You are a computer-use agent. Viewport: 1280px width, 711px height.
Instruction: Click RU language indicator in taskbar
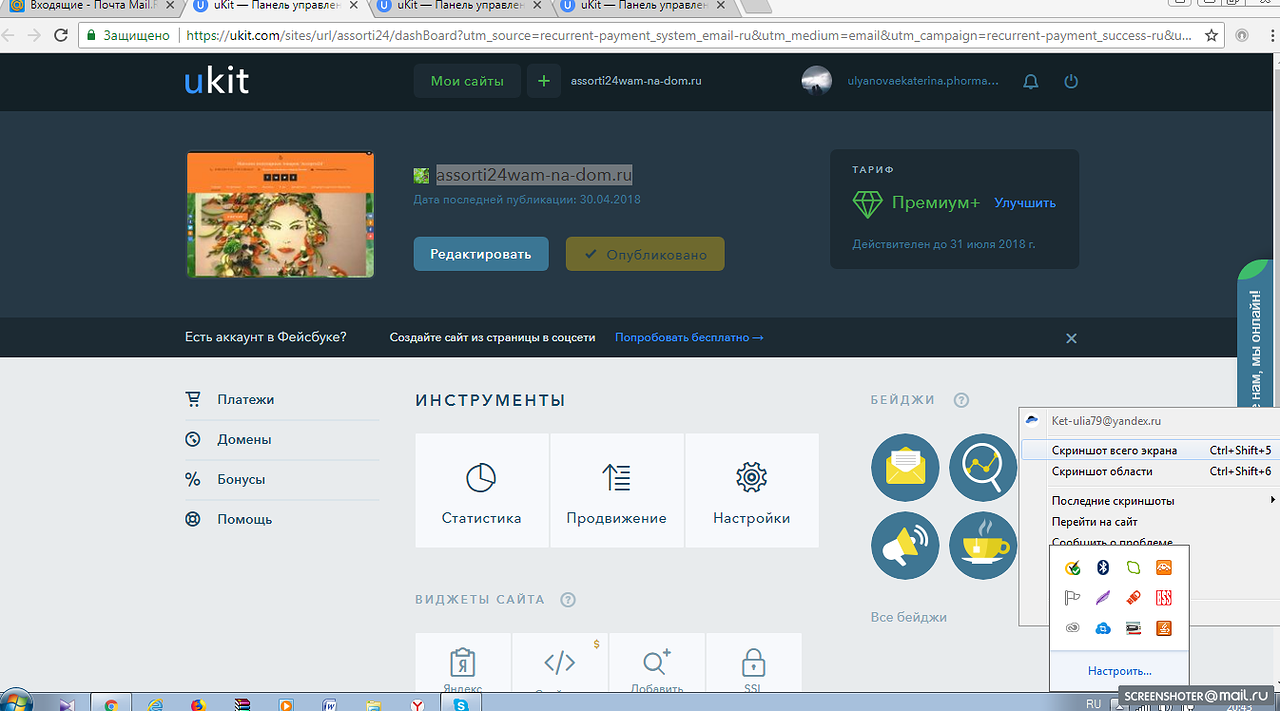pyautogui.click(x=1094, y=704)
